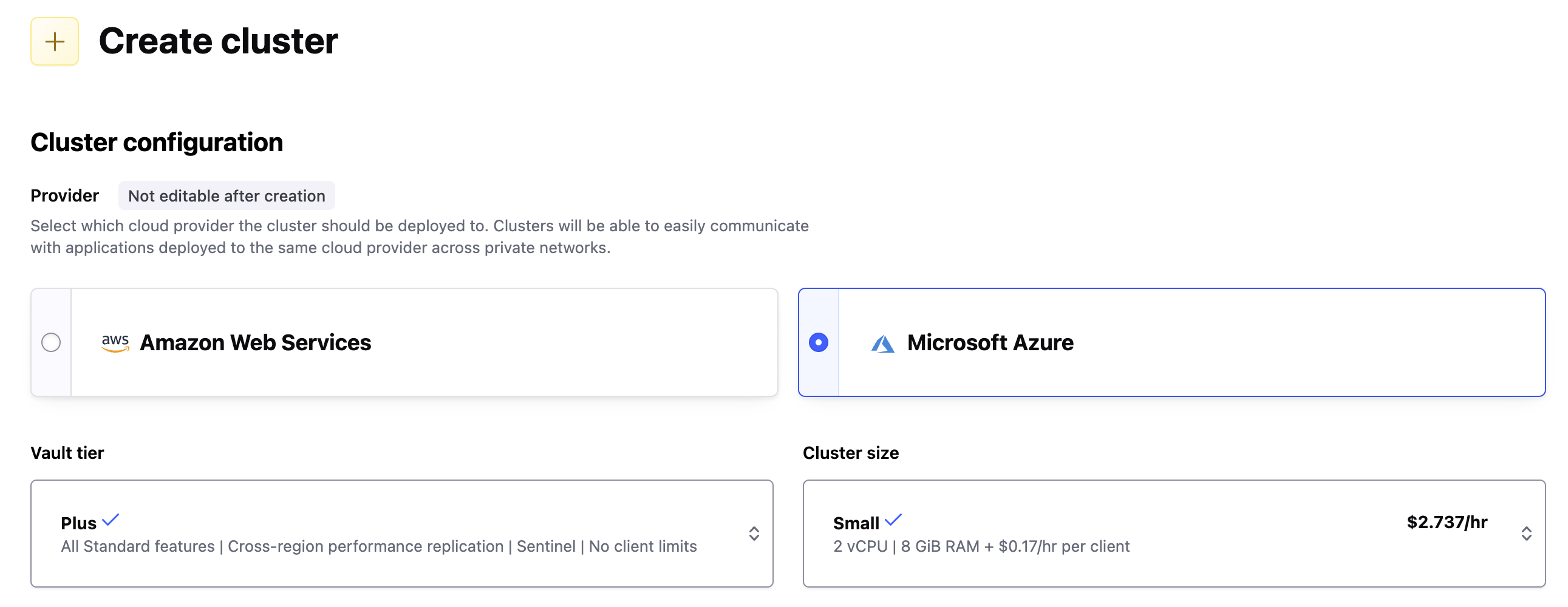Select the Amazon Web Services radio button
Image resolution: width=1568 pixels, height=607 pixels.
pos(51,342)
